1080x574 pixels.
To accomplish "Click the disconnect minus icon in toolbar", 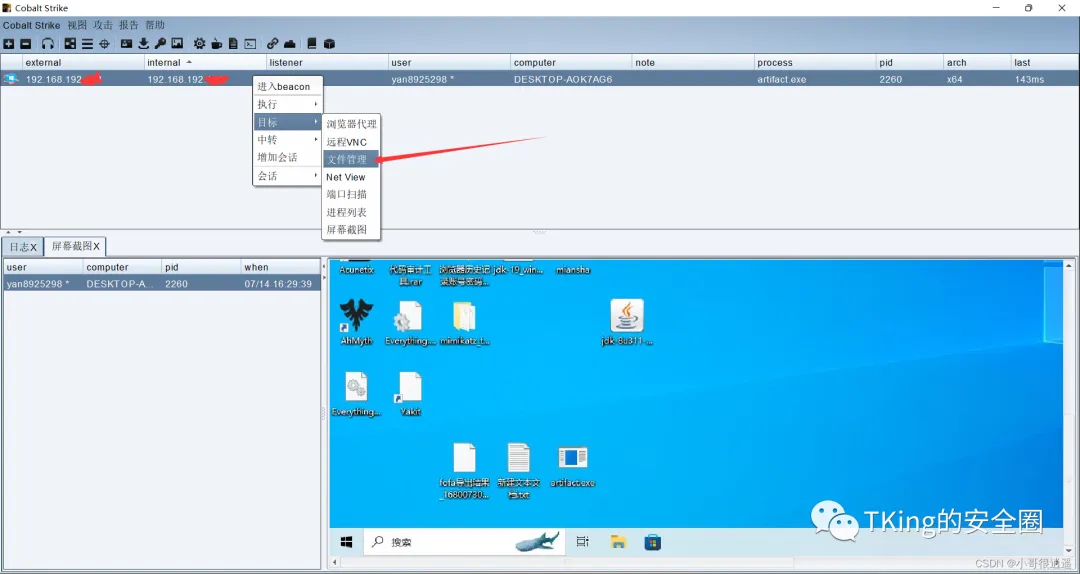I will (25, 43).
